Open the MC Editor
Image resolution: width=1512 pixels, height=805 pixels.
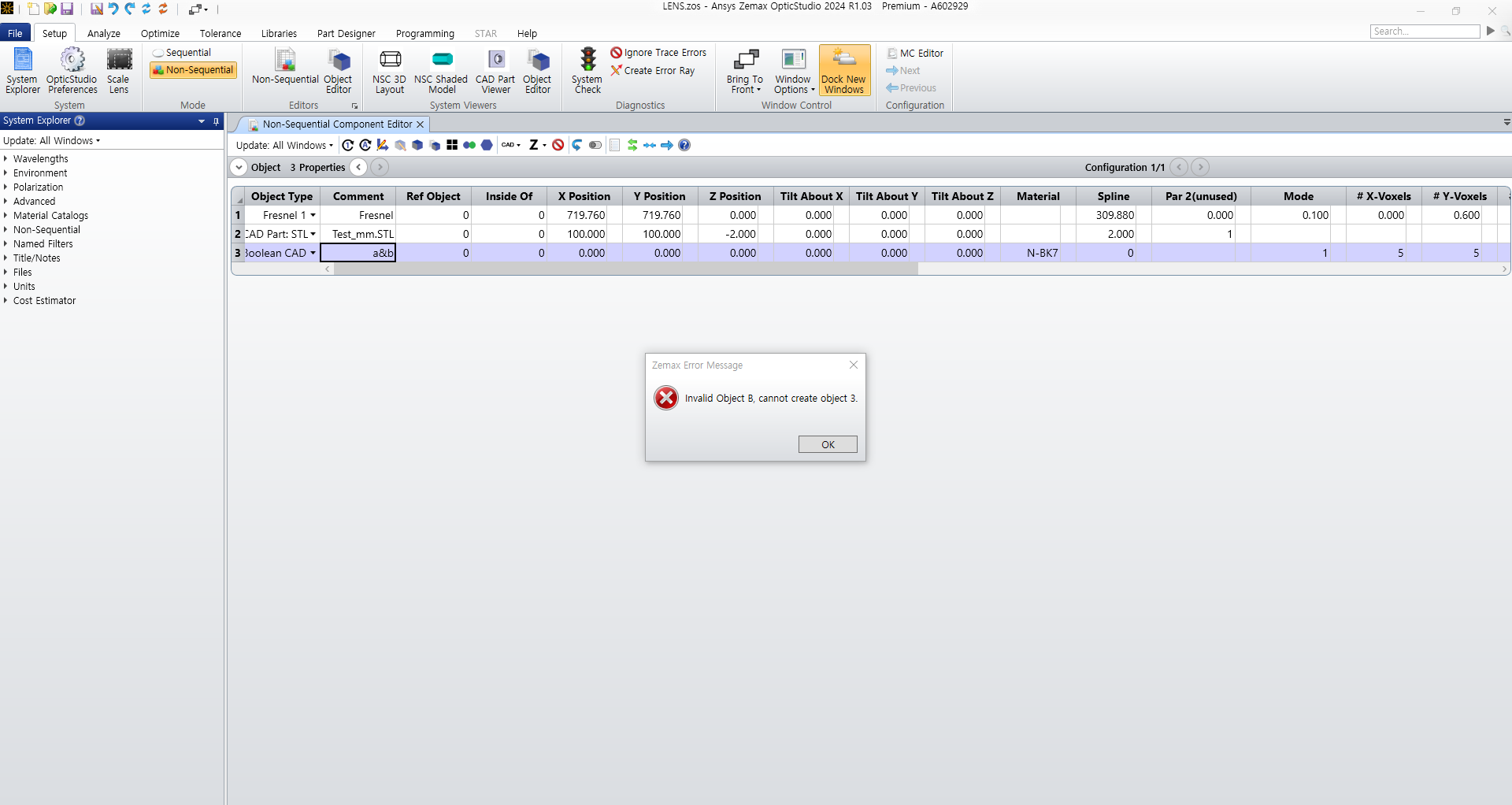(915, 53)
